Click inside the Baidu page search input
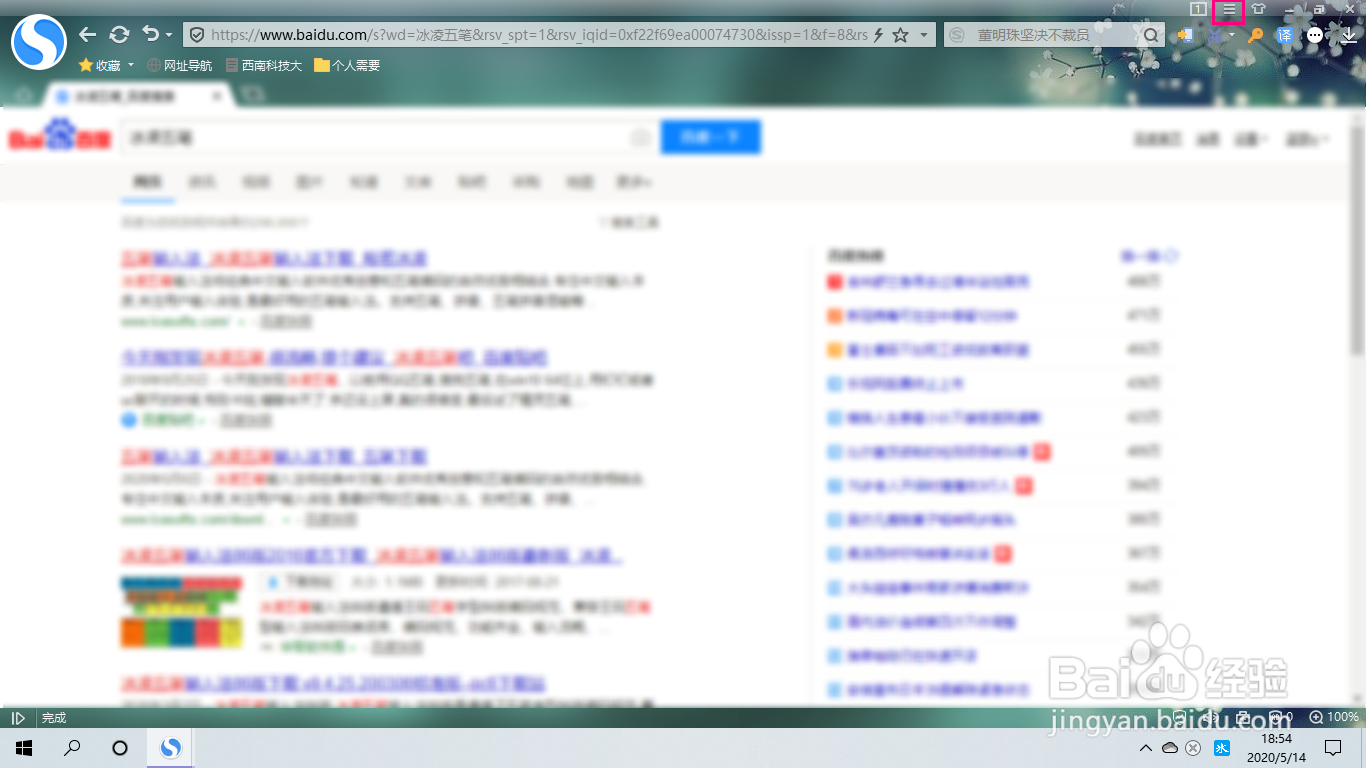This screenshot has width=1366, height=768. 388,137
